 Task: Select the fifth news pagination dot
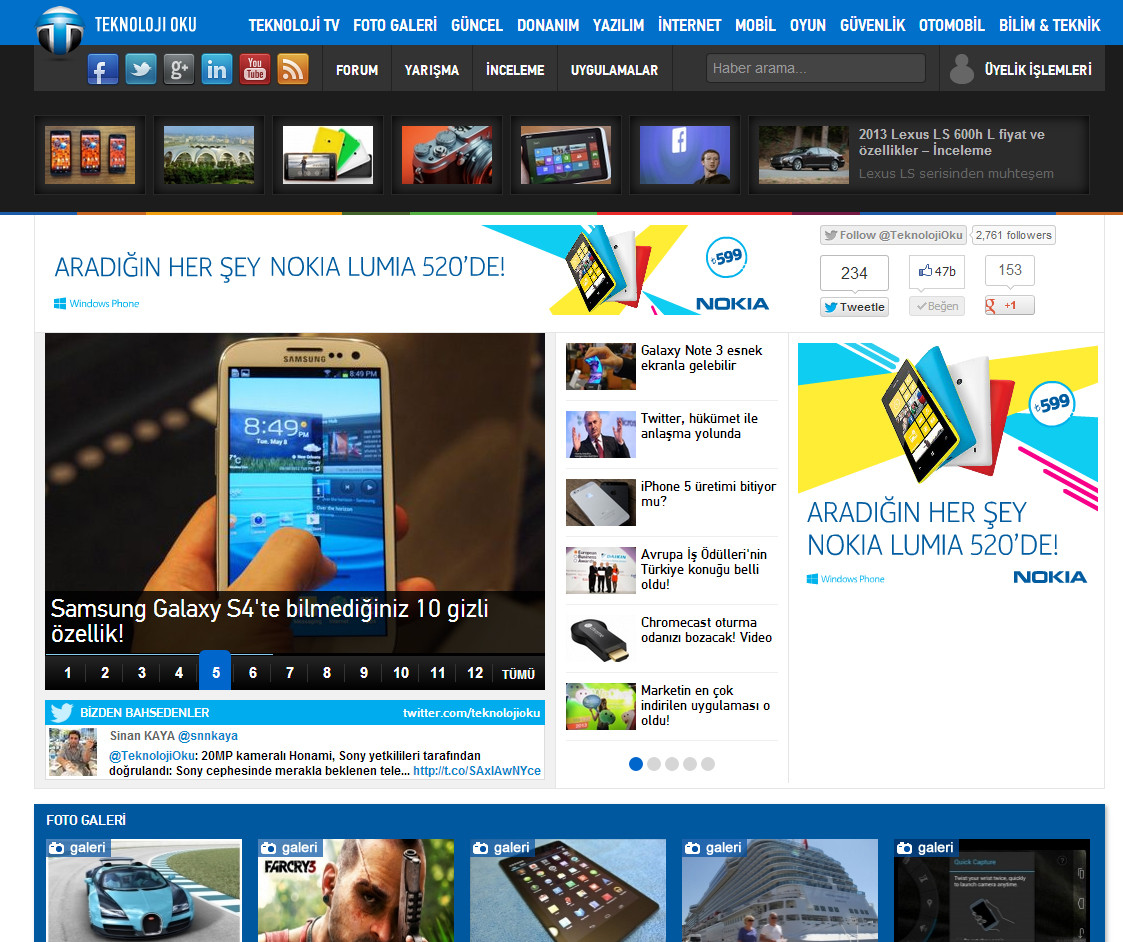coord(708,764)
